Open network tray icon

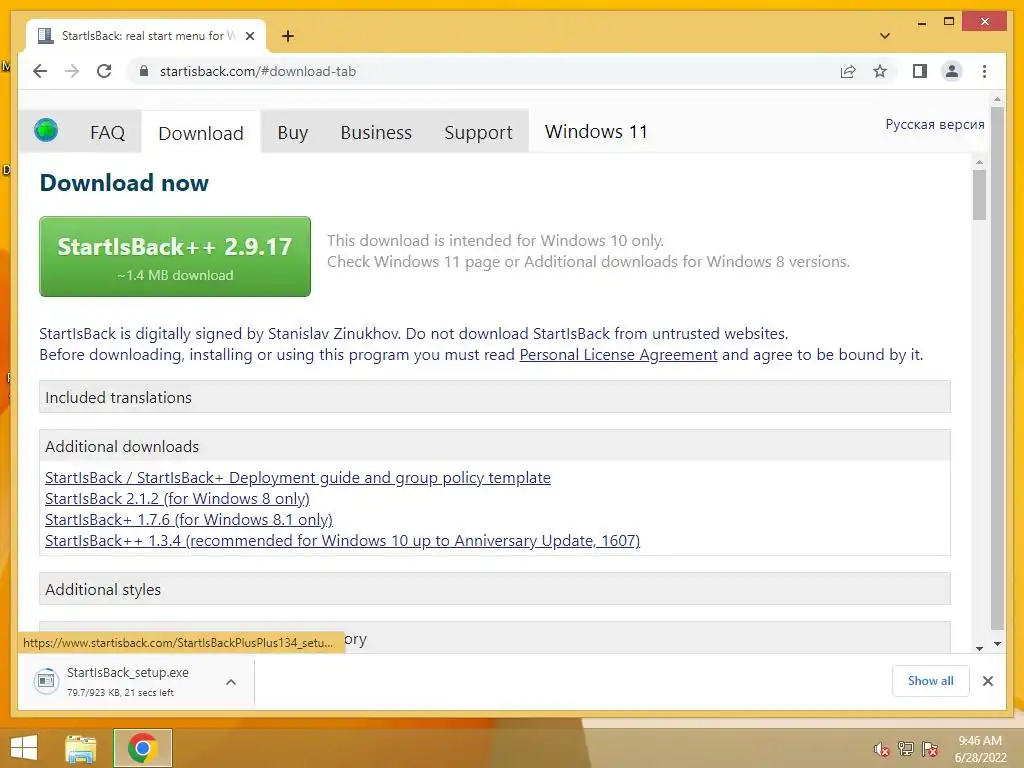(x=906, y=749)
